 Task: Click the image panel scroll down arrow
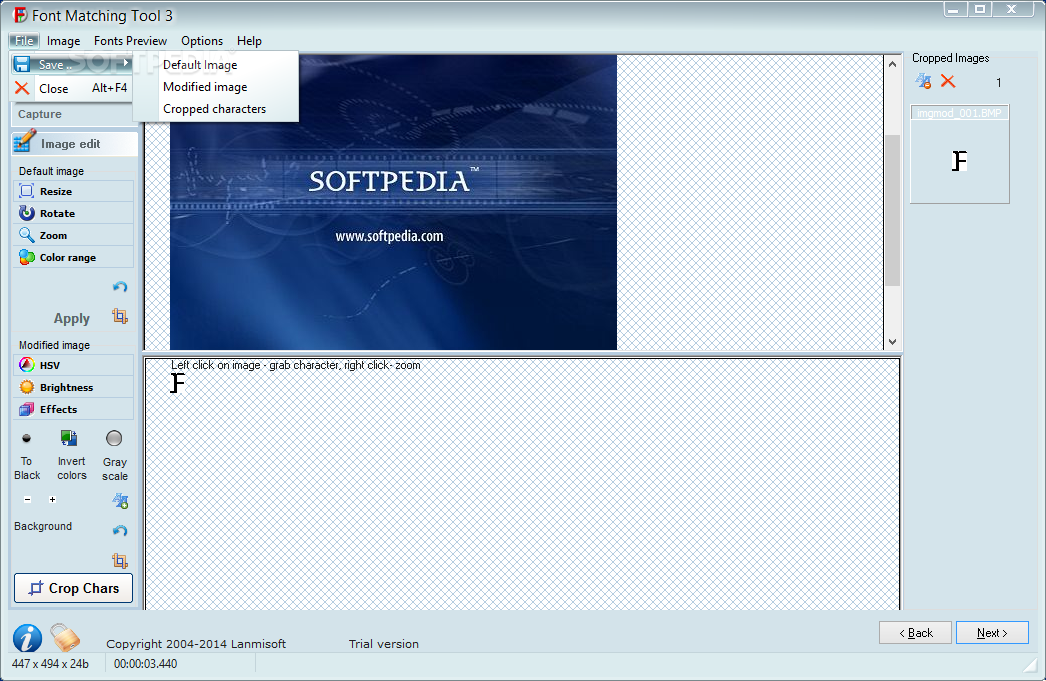(893, 342)
